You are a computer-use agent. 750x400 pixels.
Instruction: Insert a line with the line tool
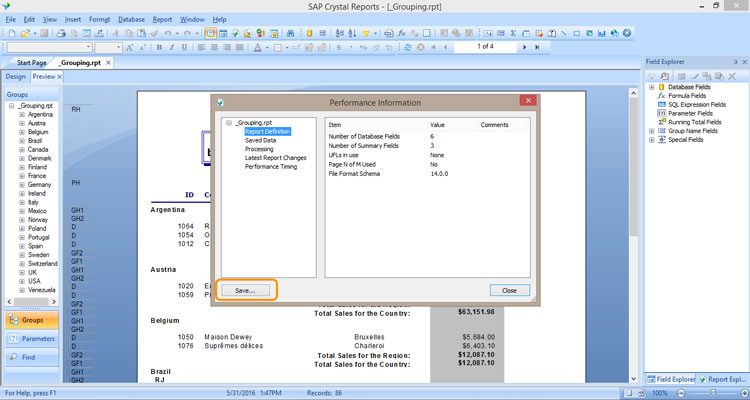click(x=564, y=33)
